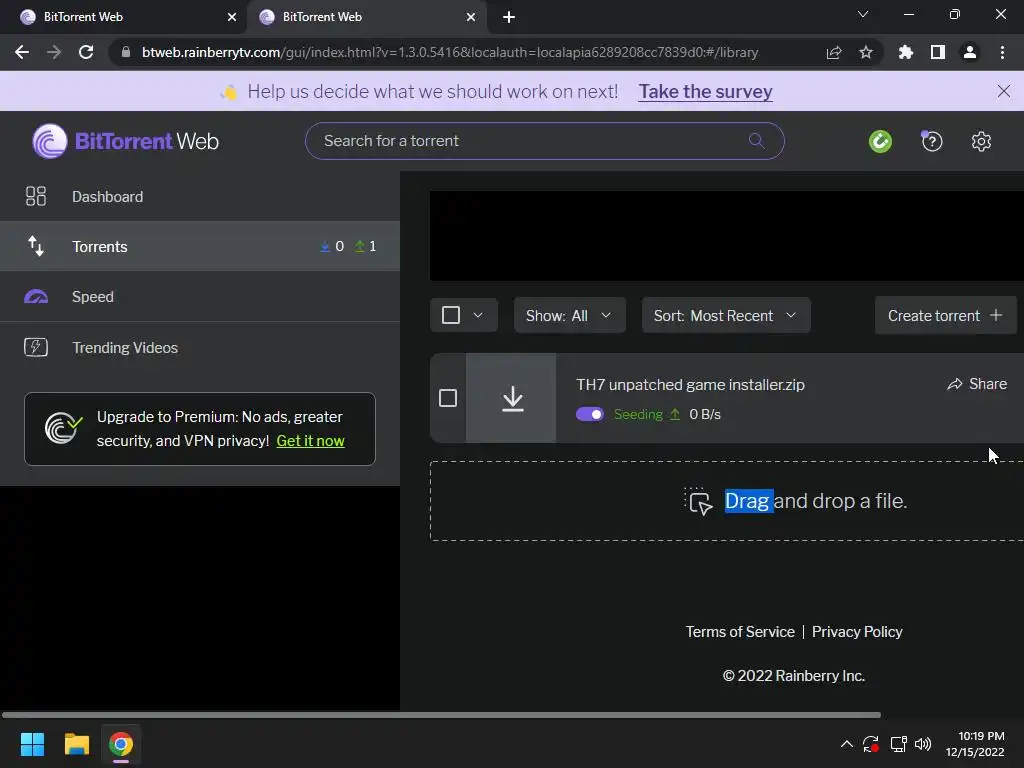Click the horizontal scrollbar
Image resolution: width=1024 pixels, height=768 pixels.
click(x=441, y=715)
